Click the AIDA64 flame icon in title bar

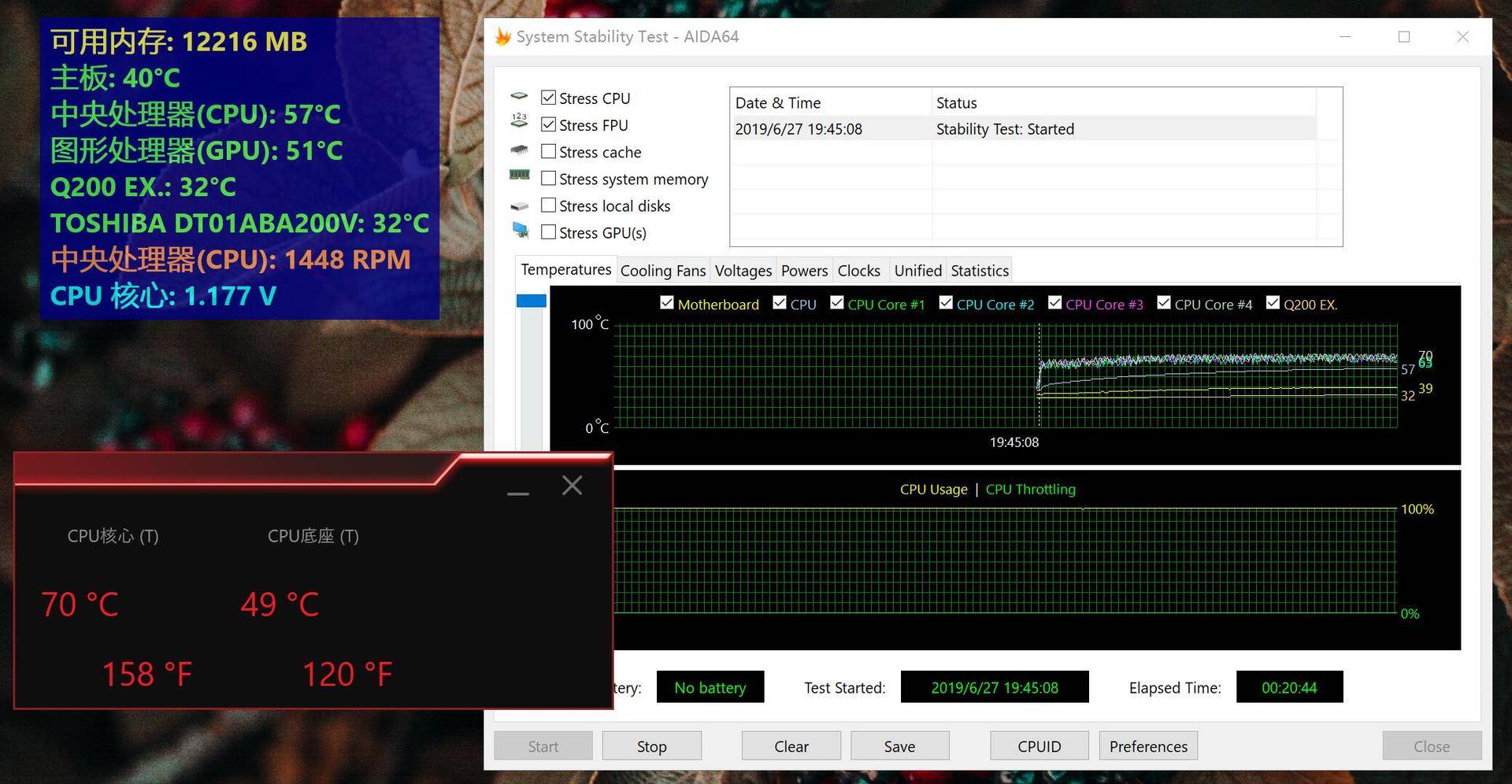(x=502, y=37)
